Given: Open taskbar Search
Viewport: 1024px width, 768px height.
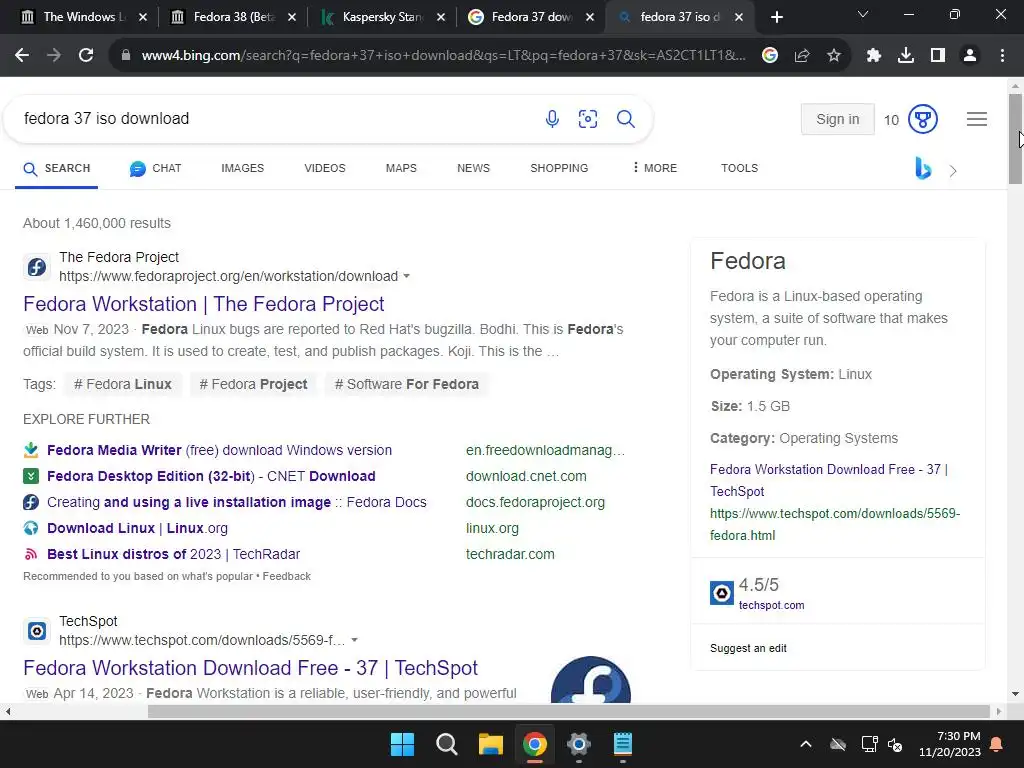Looking at the screenshot, I should point(447,744).
